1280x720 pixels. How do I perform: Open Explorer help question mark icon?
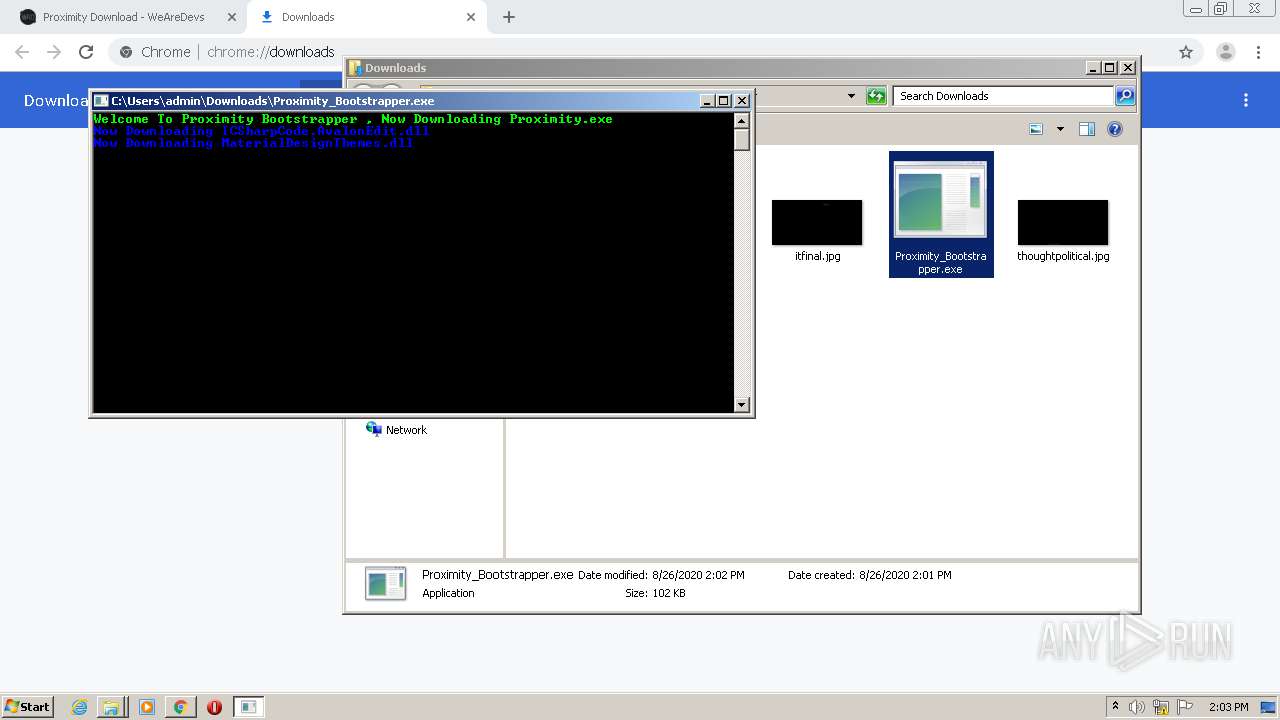coord(1115,129)
